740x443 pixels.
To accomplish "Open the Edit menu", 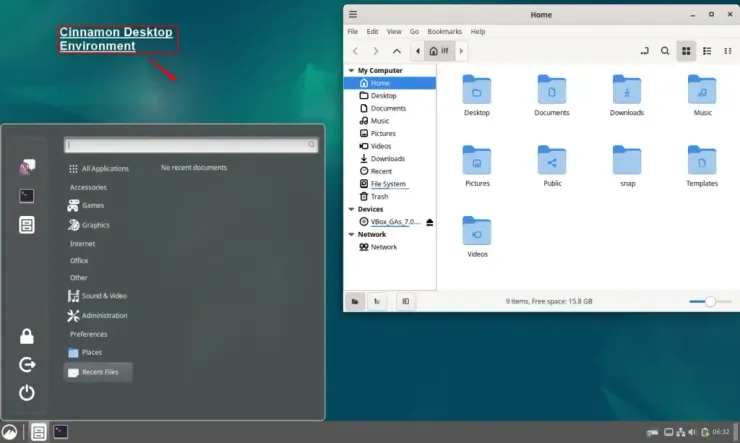I will (x=372, y=32).
